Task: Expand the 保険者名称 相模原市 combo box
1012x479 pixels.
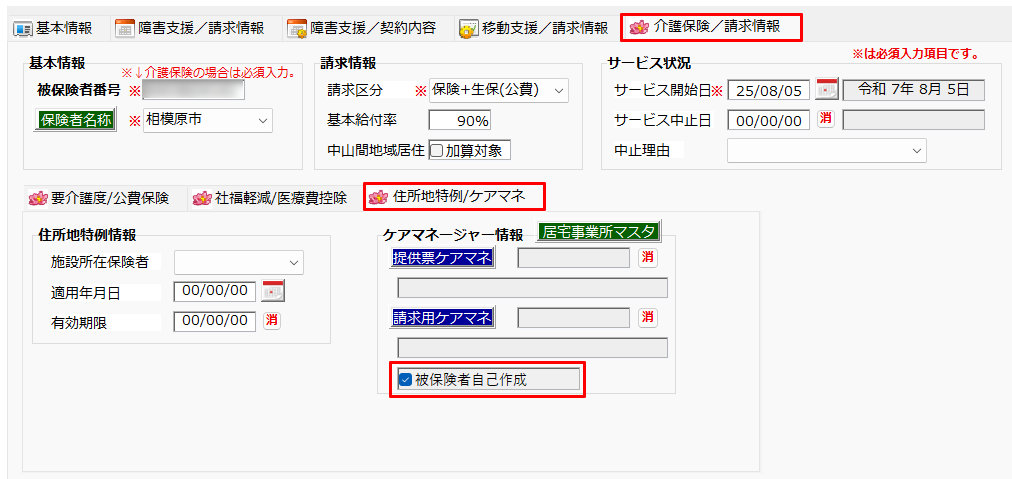Action: point(208,120)
